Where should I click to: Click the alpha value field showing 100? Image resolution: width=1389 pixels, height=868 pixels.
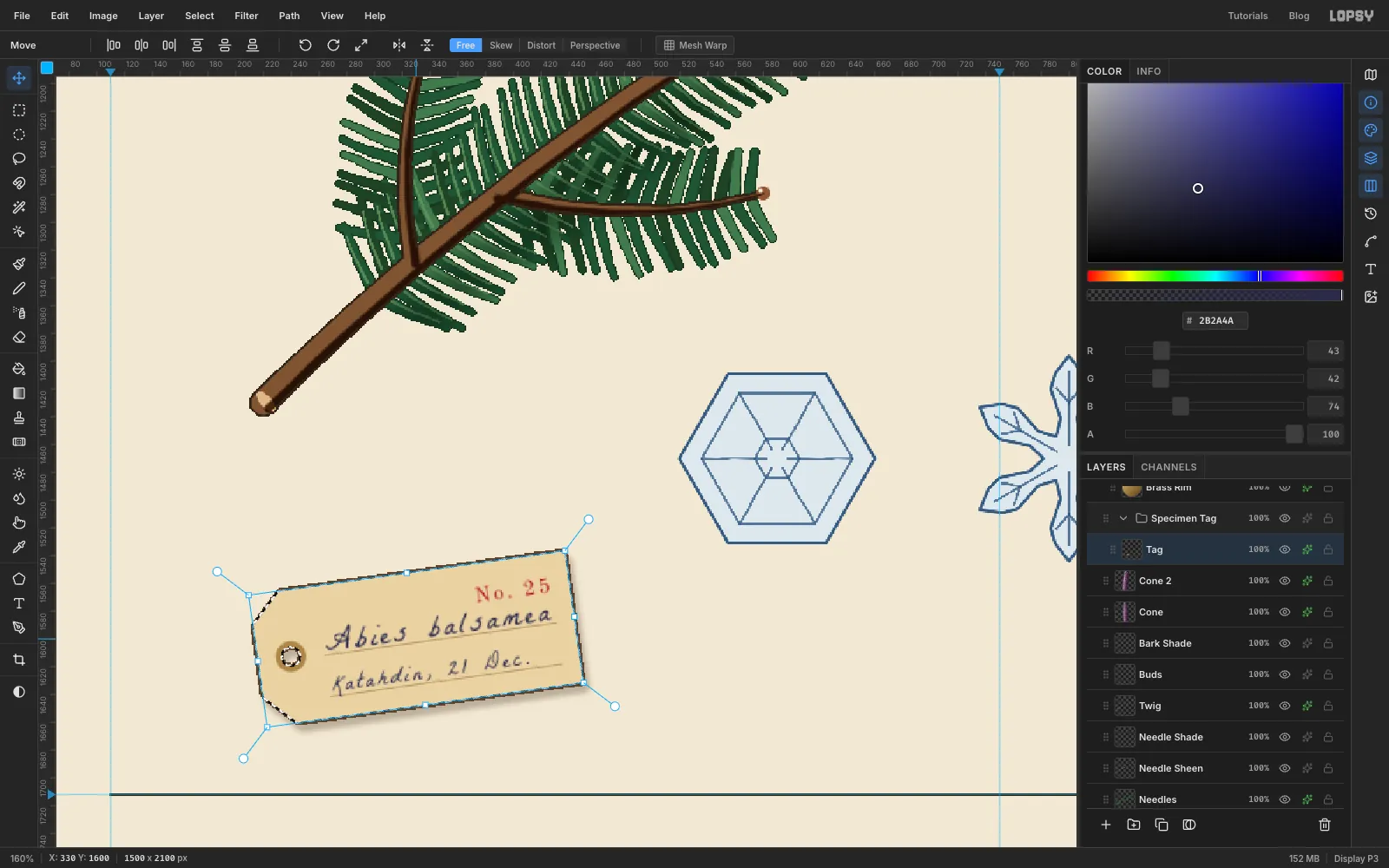pyautogui.click(x=1326, y=434)
